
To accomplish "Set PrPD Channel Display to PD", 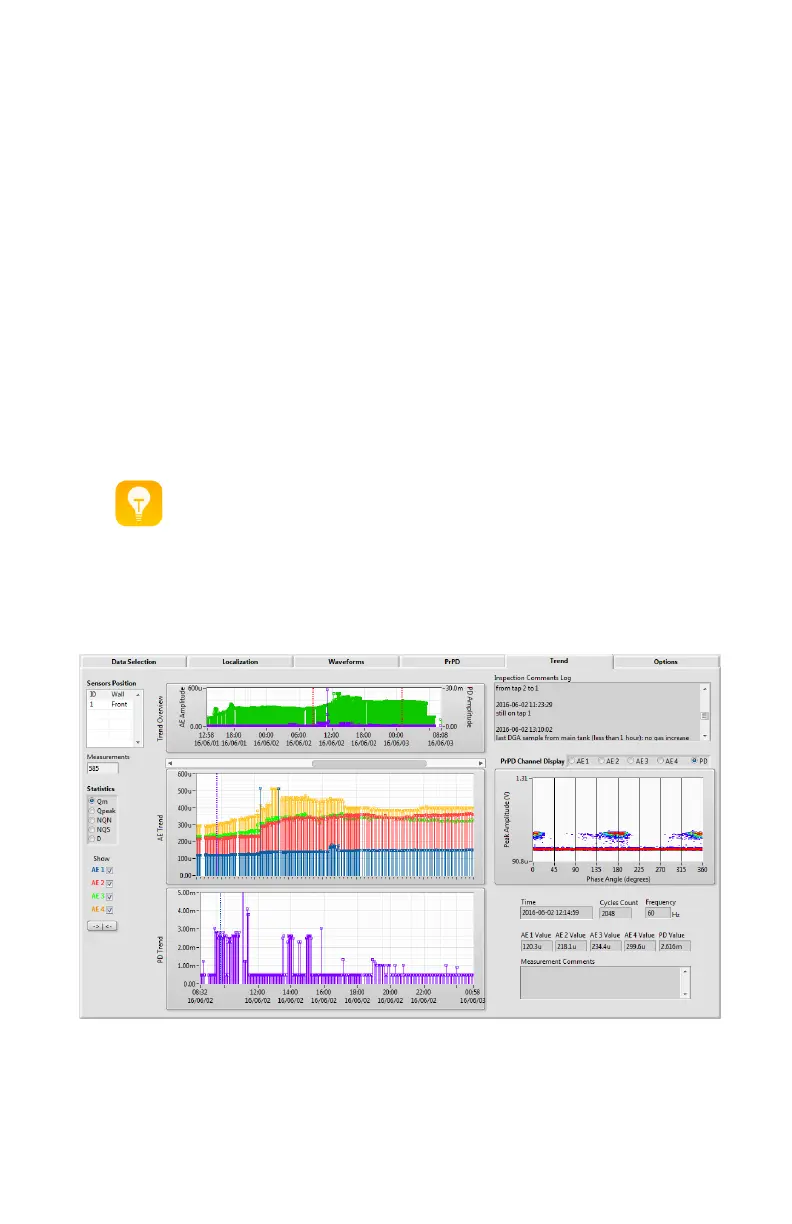I will pos(694,761).
